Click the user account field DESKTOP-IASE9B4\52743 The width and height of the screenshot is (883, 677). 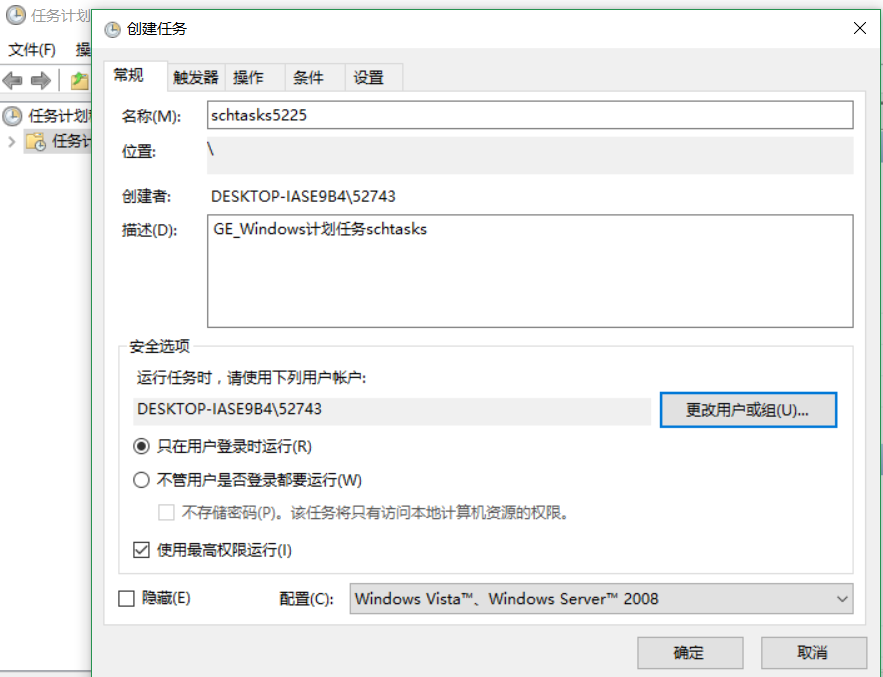click(x=392, y=409)
